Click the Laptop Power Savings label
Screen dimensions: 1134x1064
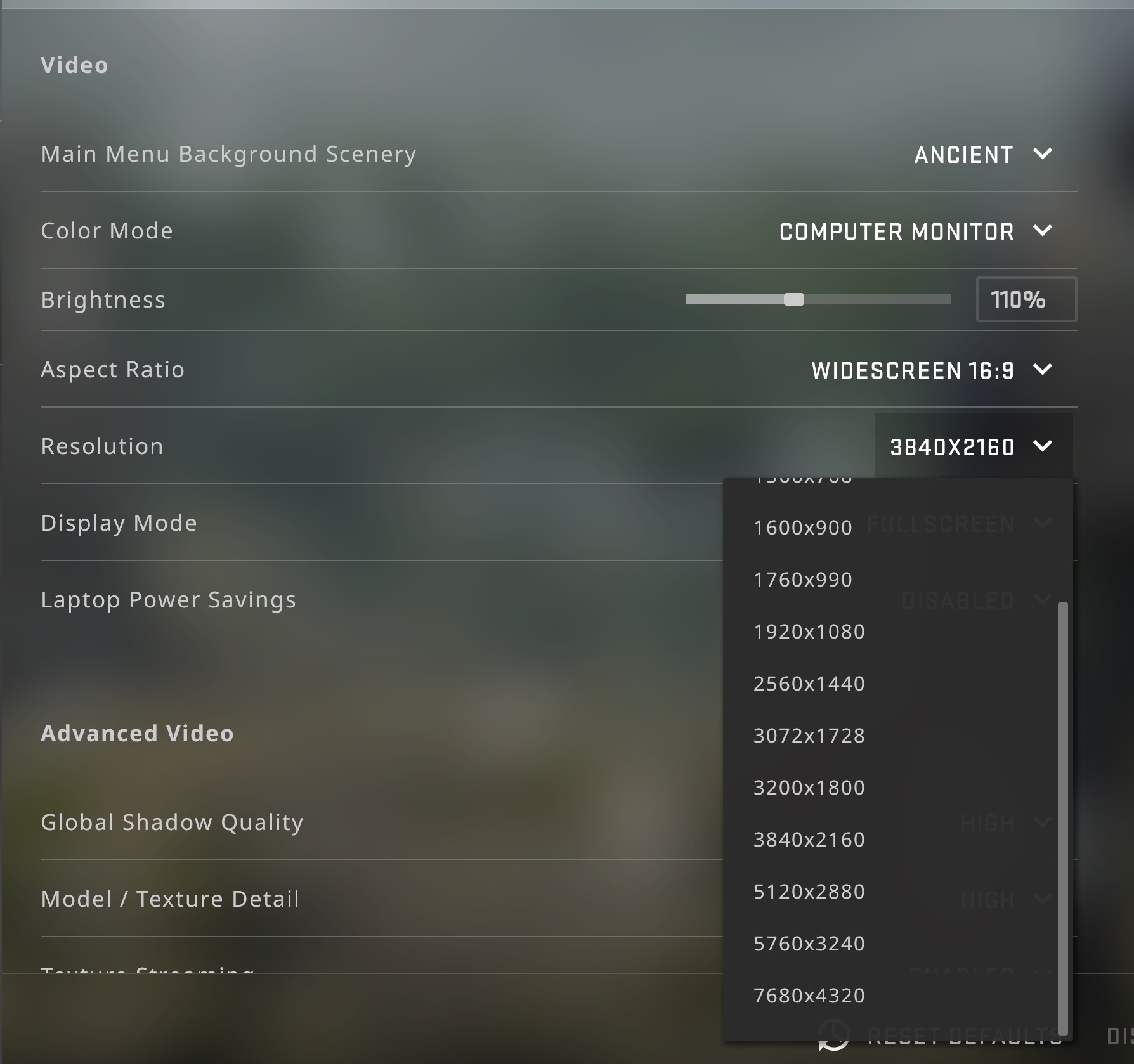169,600
